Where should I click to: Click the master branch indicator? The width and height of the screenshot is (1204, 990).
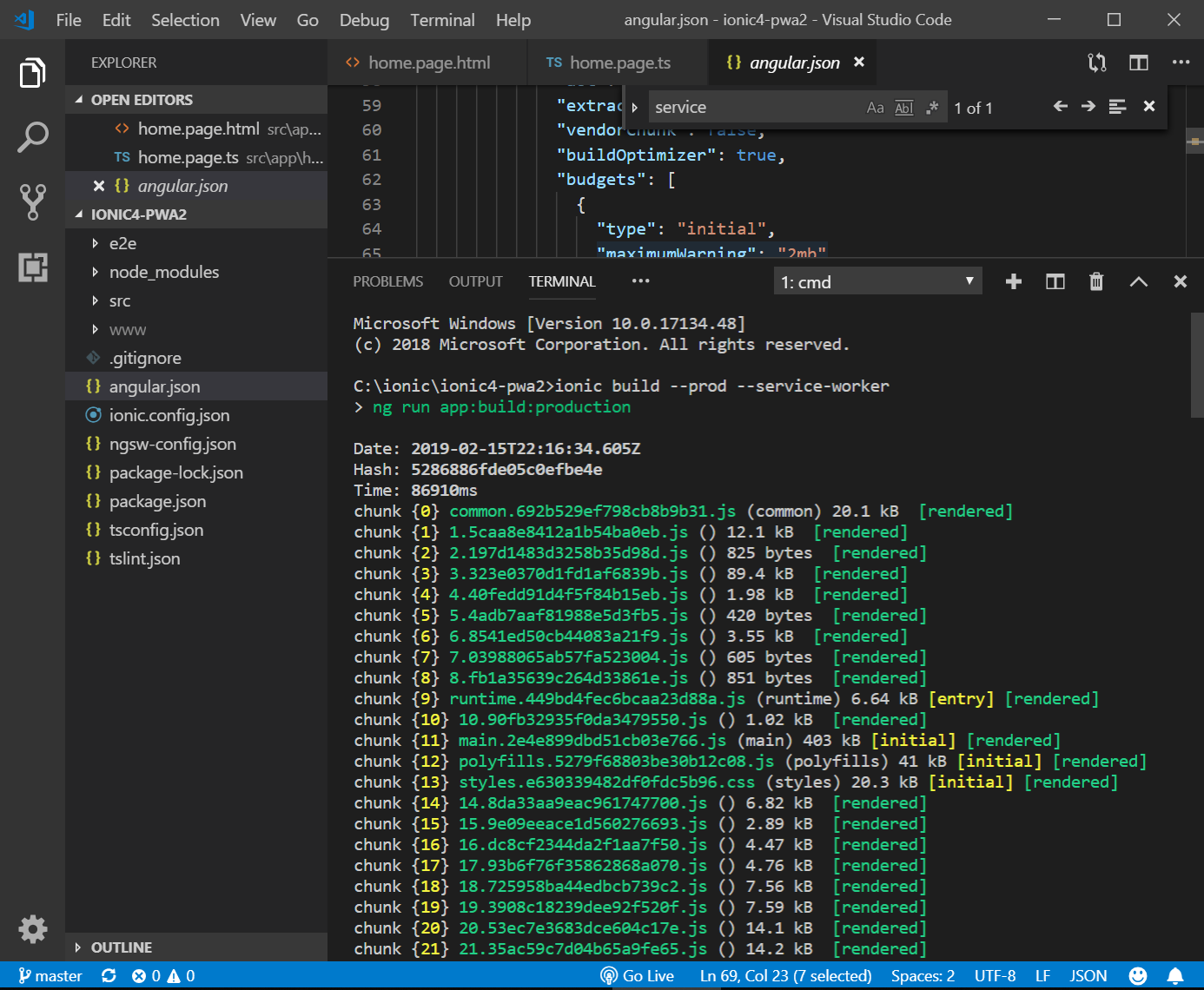coord(50,976)
